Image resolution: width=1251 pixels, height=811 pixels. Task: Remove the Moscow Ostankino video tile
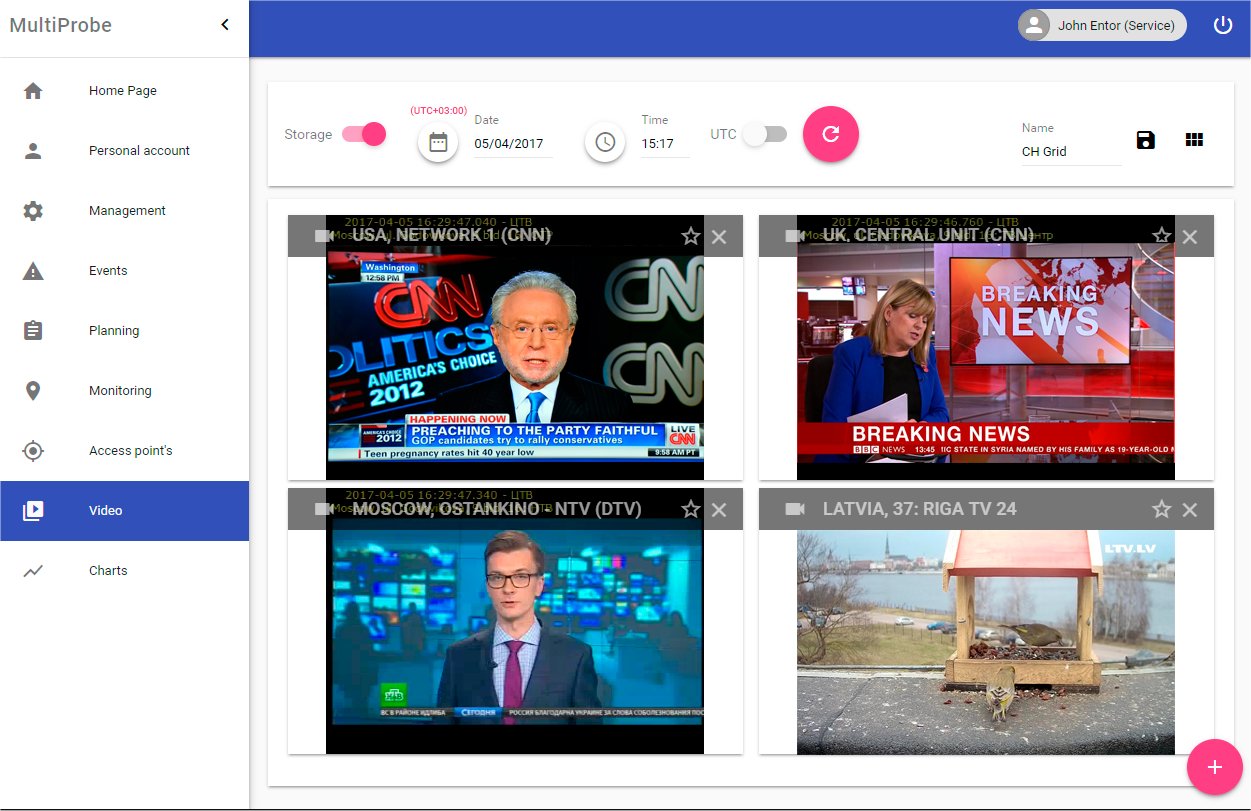(x=718, y=510)
